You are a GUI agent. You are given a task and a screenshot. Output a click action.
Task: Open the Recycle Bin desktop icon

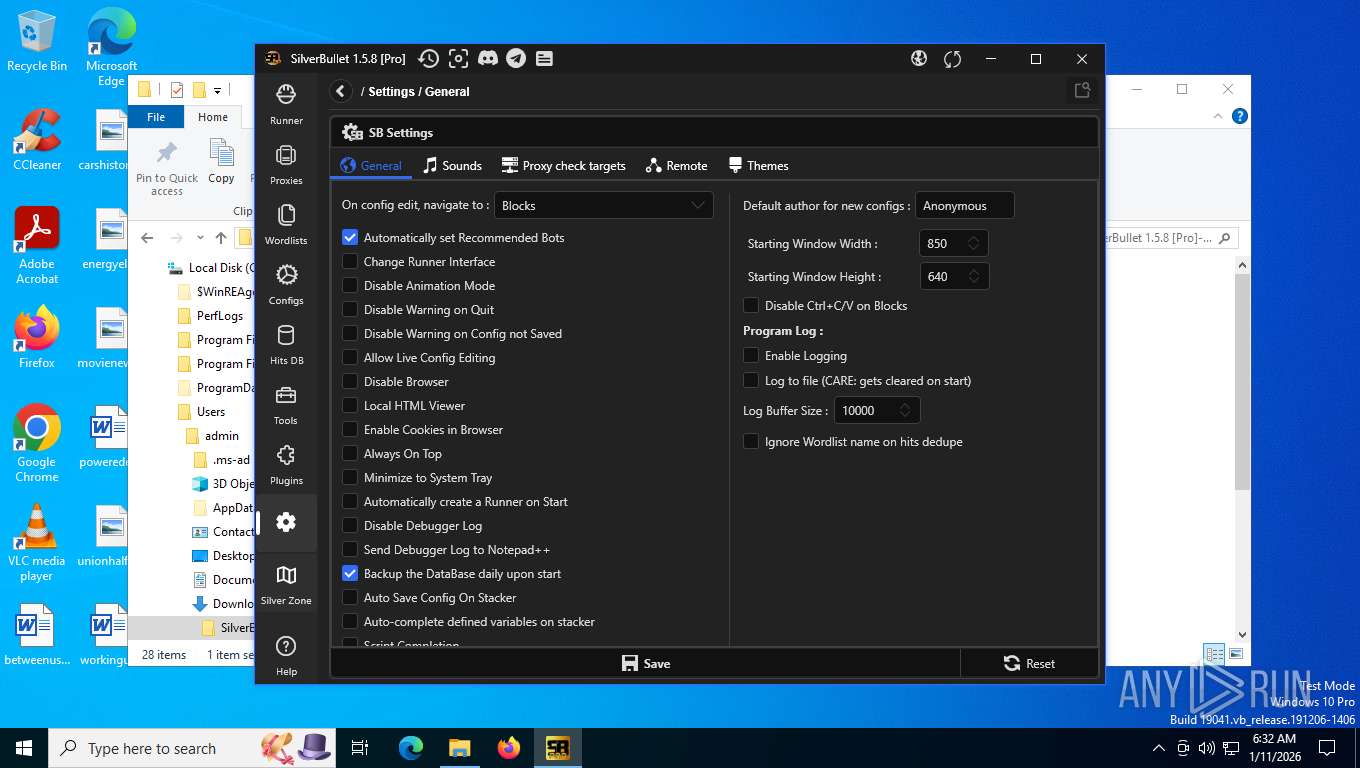pos(37,40)
